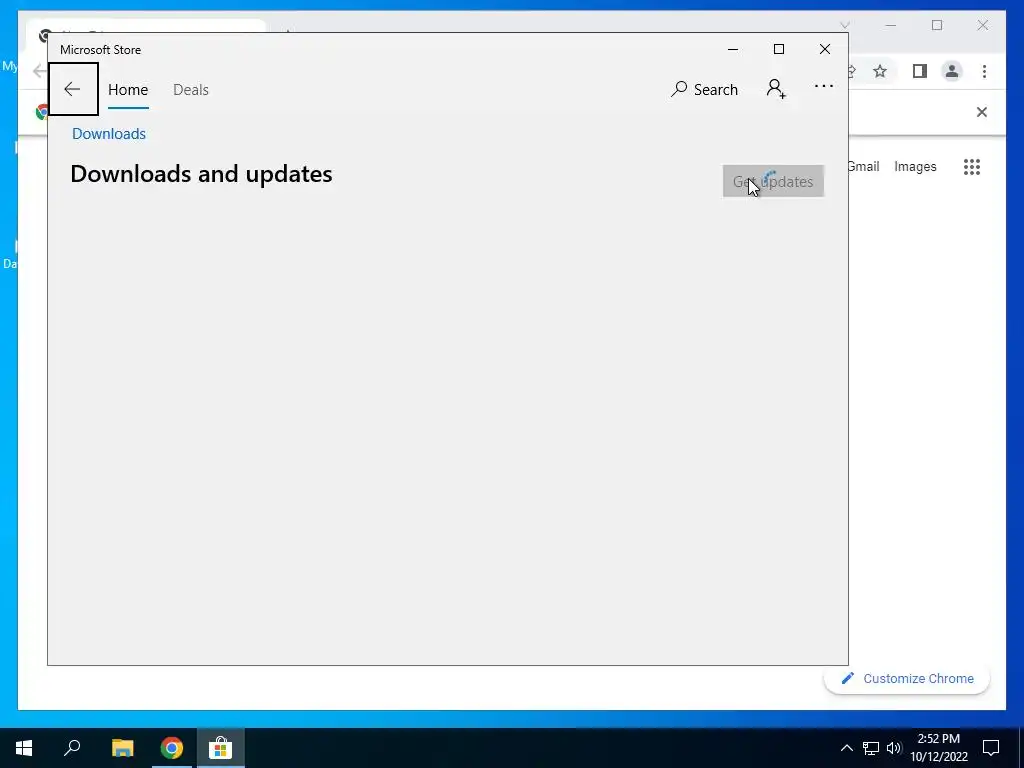Minimize the Microsoft Store window
This screenshot has height=768, width=1024.
733,49
